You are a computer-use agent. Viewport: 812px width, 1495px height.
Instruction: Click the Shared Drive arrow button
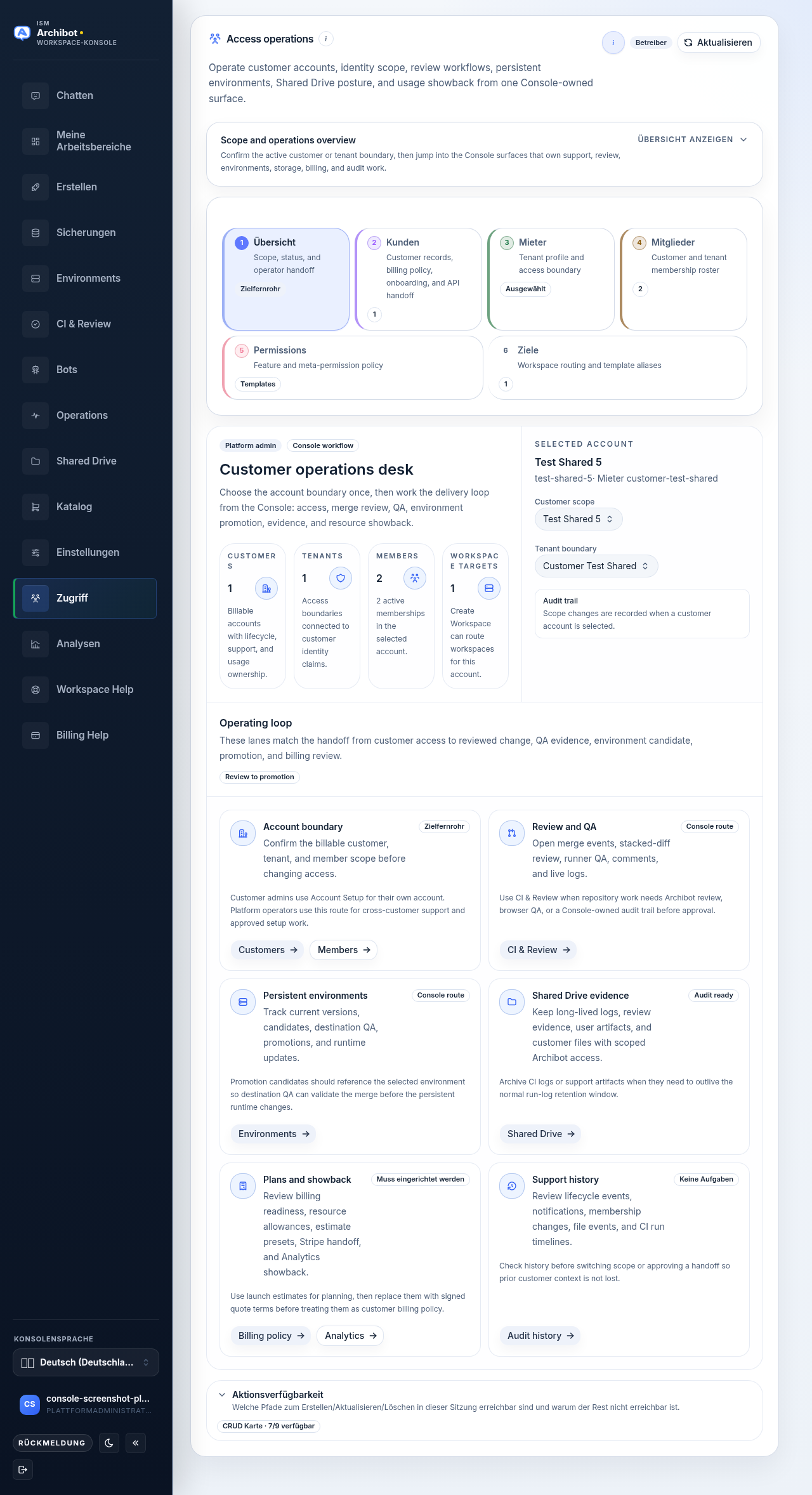[540, 1134]
